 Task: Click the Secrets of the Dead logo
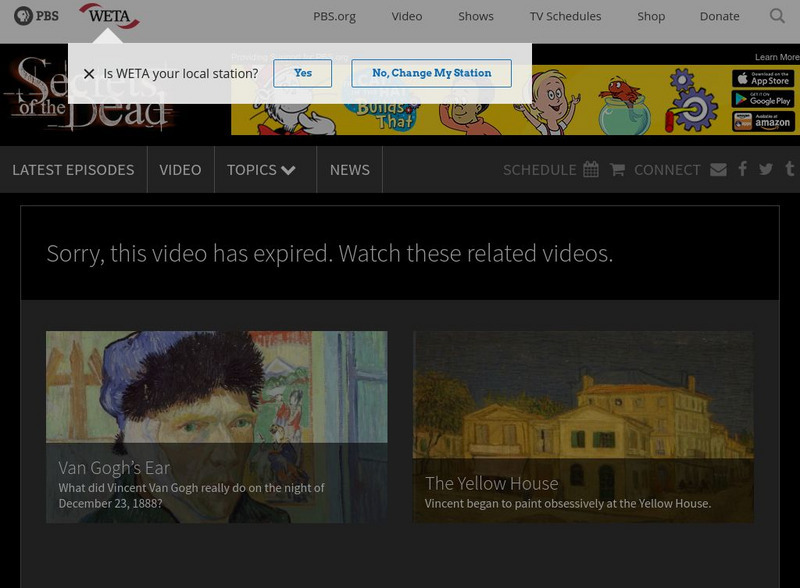tap(87, 93)
